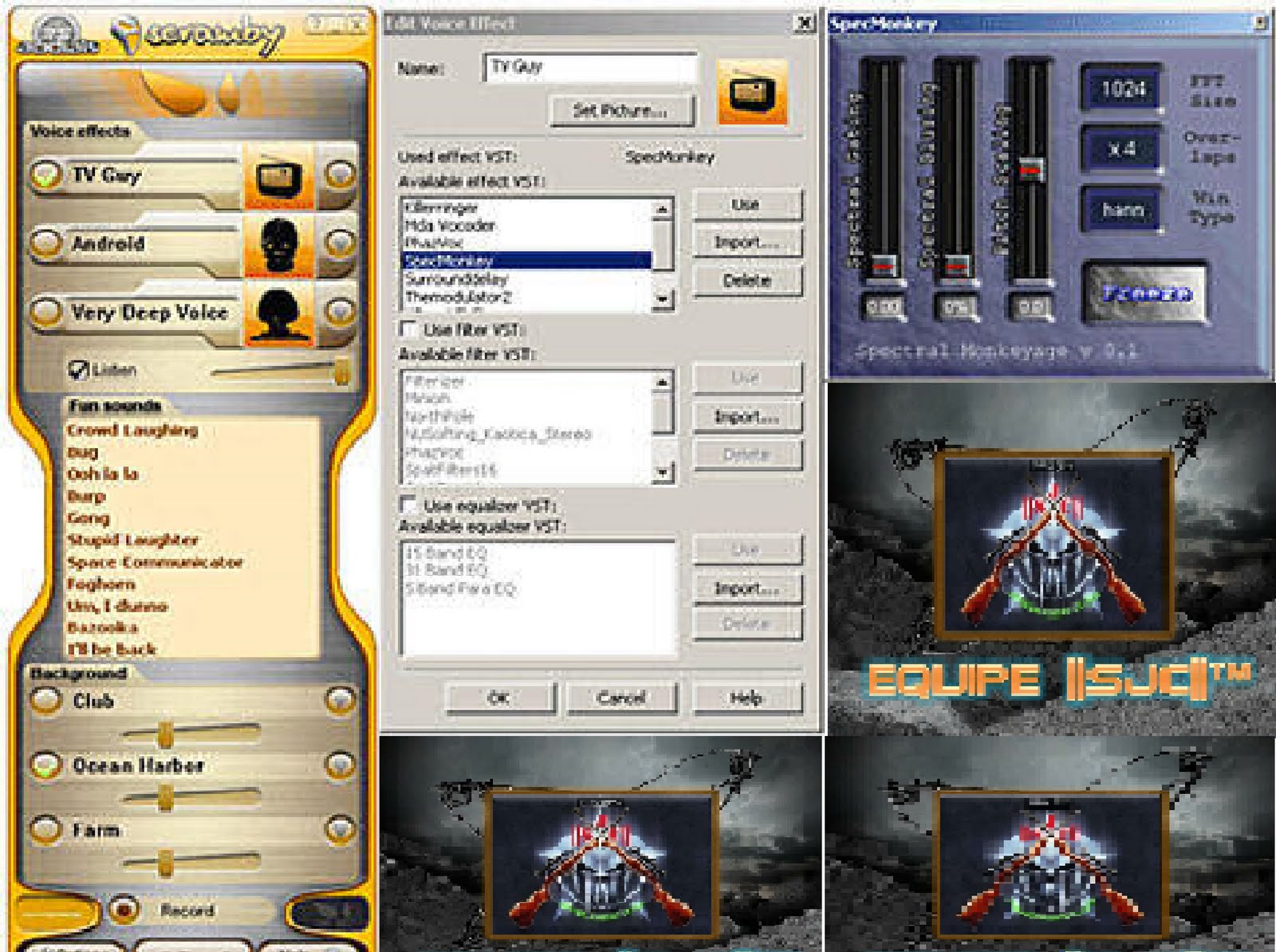Viewport: 1276px width, 952px height.
Task: Click the Set Picture button
Action: [x=621, y=110]
